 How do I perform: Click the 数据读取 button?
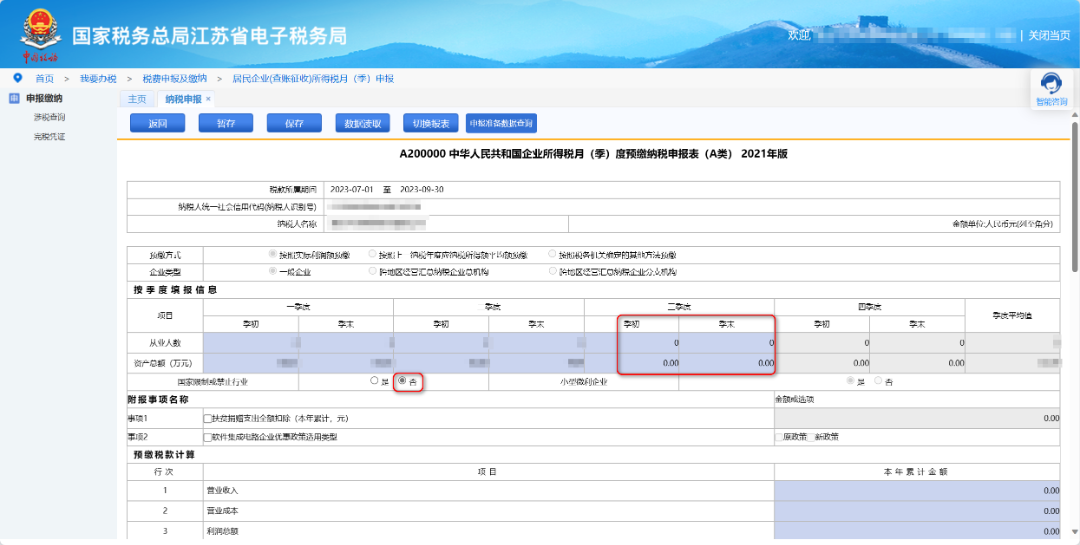point(363,123)
